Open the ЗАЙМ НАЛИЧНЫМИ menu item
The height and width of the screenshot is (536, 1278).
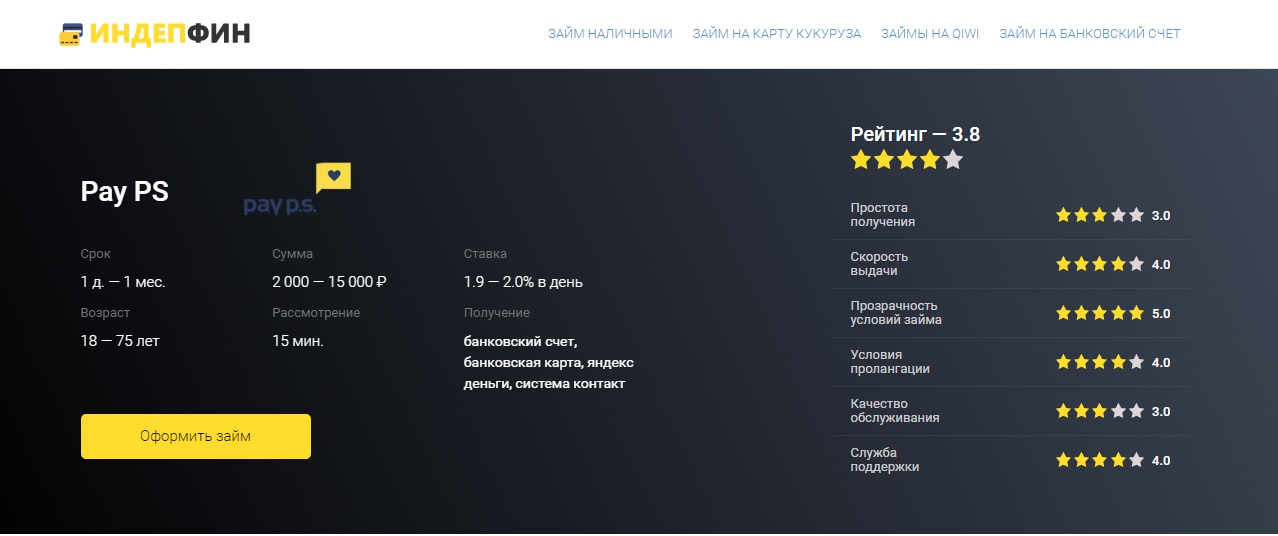[x=610, y=34]
